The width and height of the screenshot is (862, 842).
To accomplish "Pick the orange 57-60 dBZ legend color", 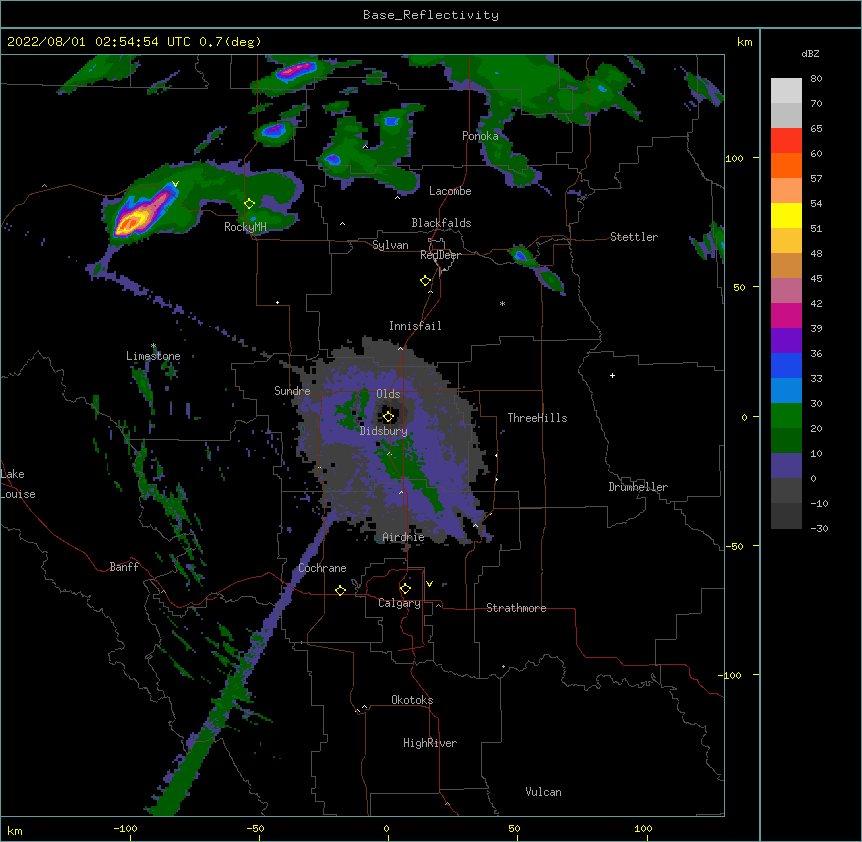I will click(786, 165).
